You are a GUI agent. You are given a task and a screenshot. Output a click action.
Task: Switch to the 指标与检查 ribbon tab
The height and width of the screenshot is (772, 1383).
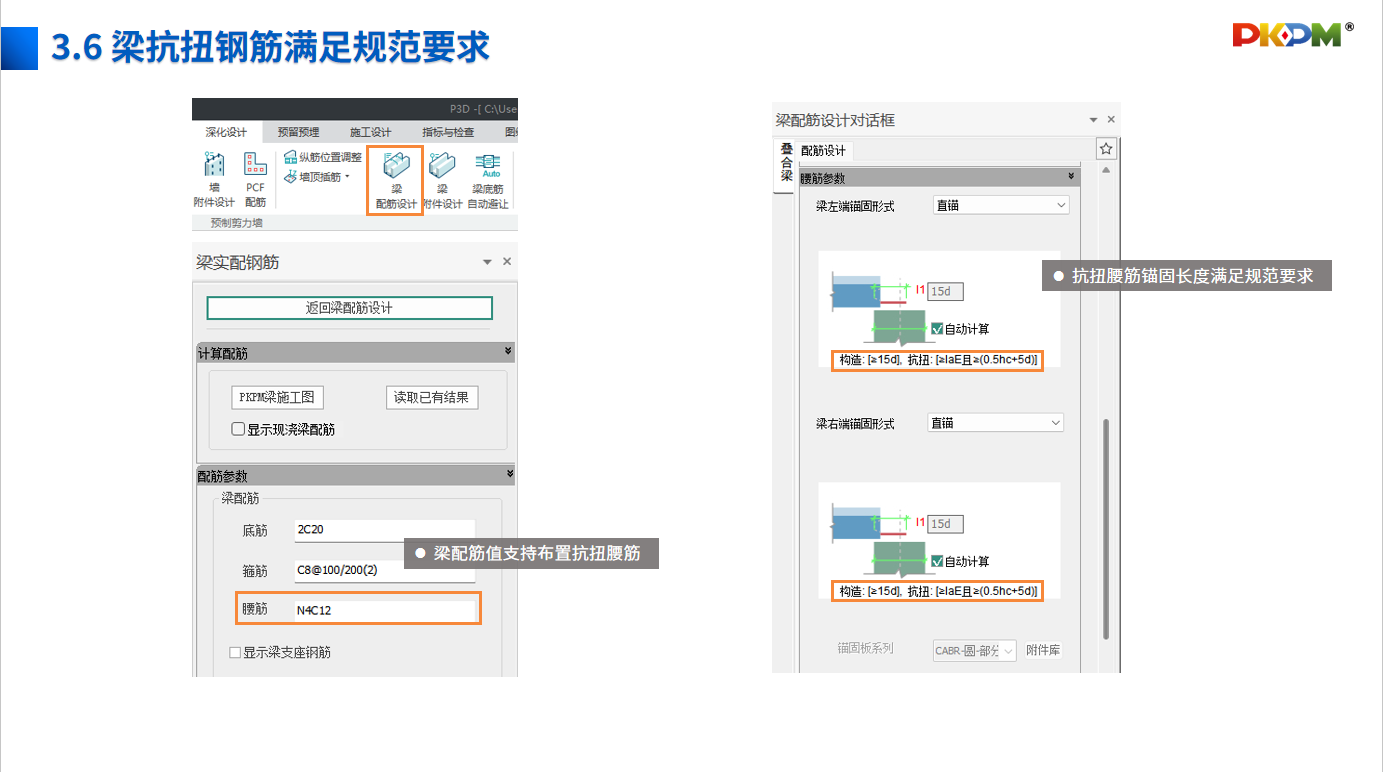(448, 132)
